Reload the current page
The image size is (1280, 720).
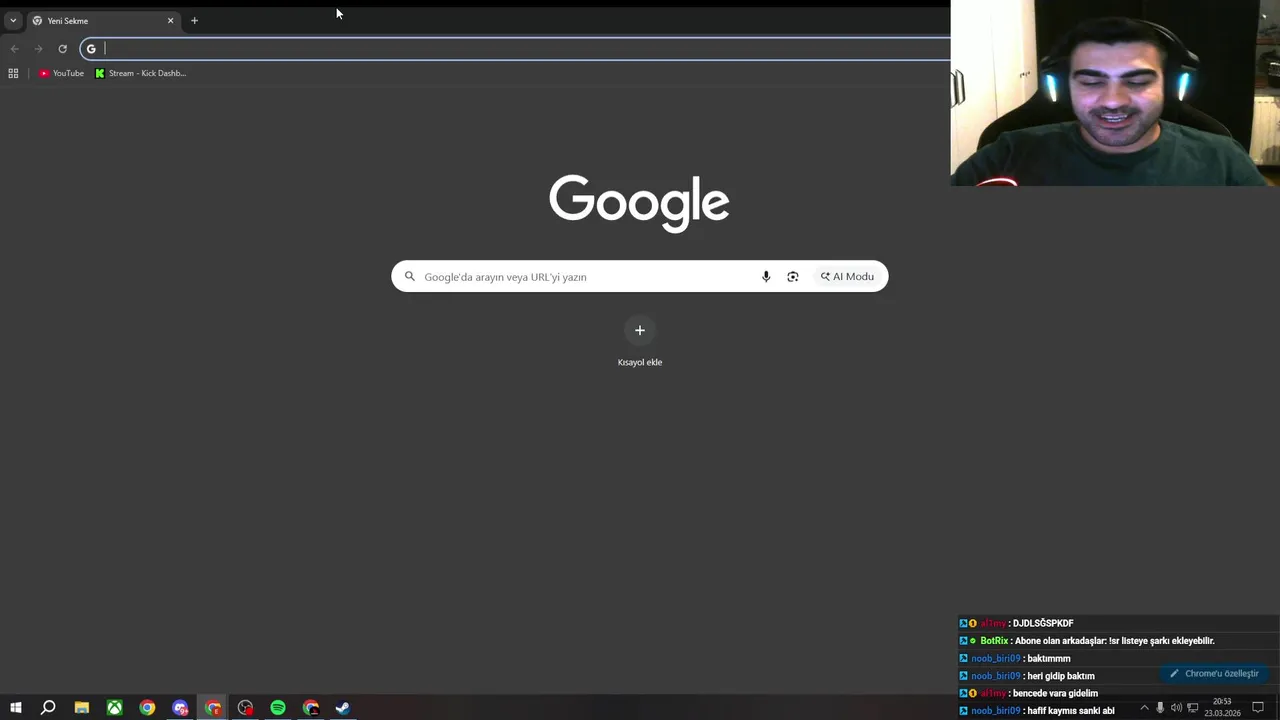(x=62, y=48)
